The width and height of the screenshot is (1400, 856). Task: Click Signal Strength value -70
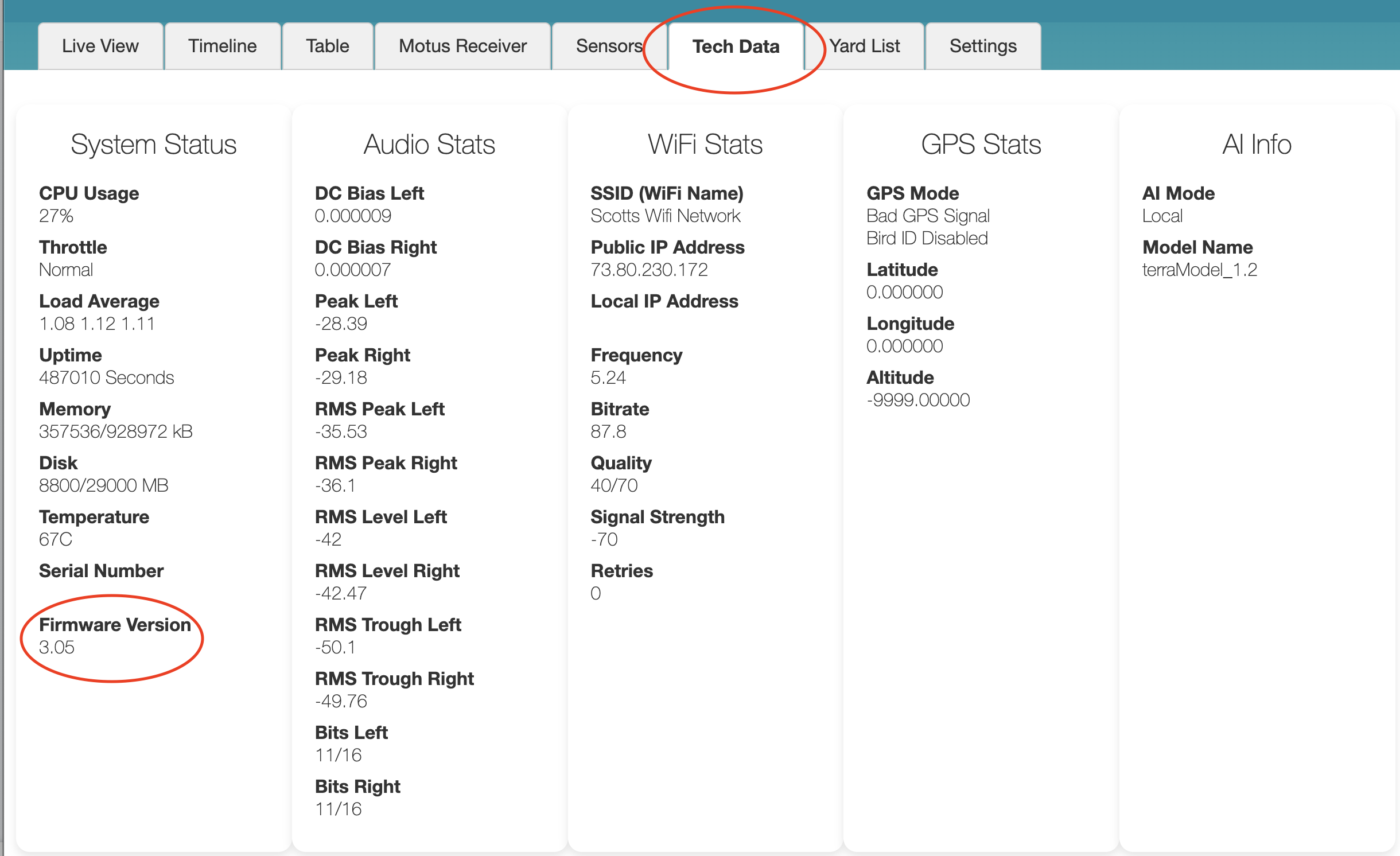604,539
